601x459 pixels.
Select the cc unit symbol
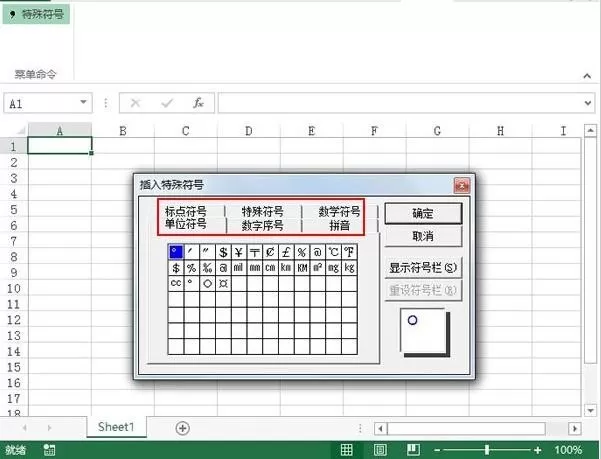pos(176,284)
